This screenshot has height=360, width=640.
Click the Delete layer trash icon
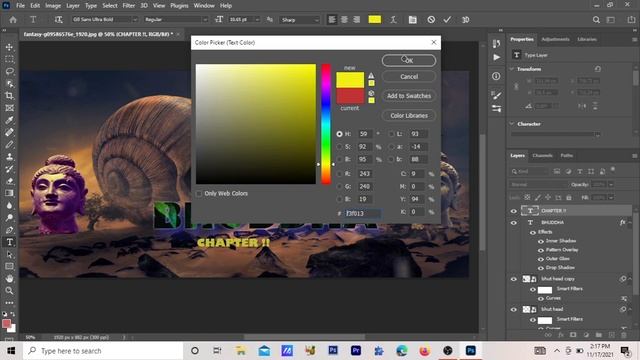tap(624, 335)
